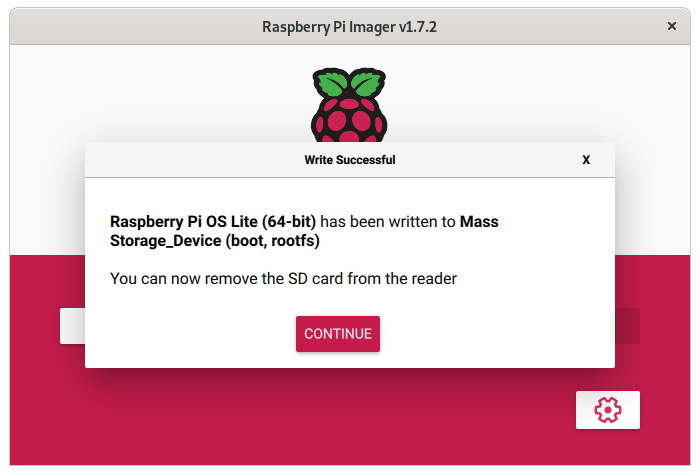Click the '(boot, rootfs)' partition text
This screenshot has height=475, width=700.
point(273,241)
